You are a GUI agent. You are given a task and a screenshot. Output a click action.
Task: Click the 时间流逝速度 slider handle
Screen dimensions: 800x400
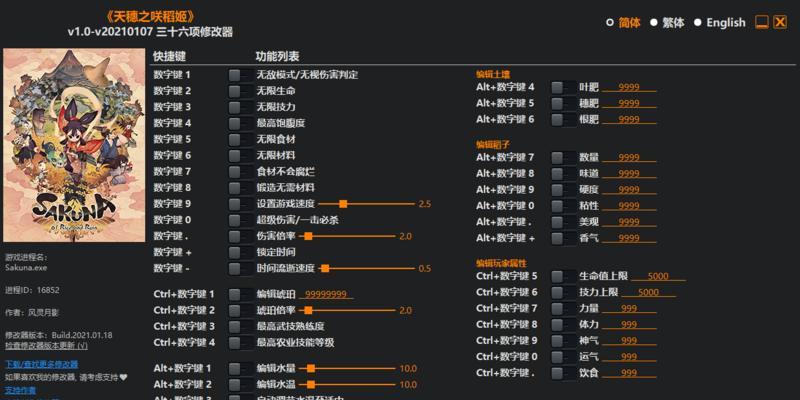325,268
